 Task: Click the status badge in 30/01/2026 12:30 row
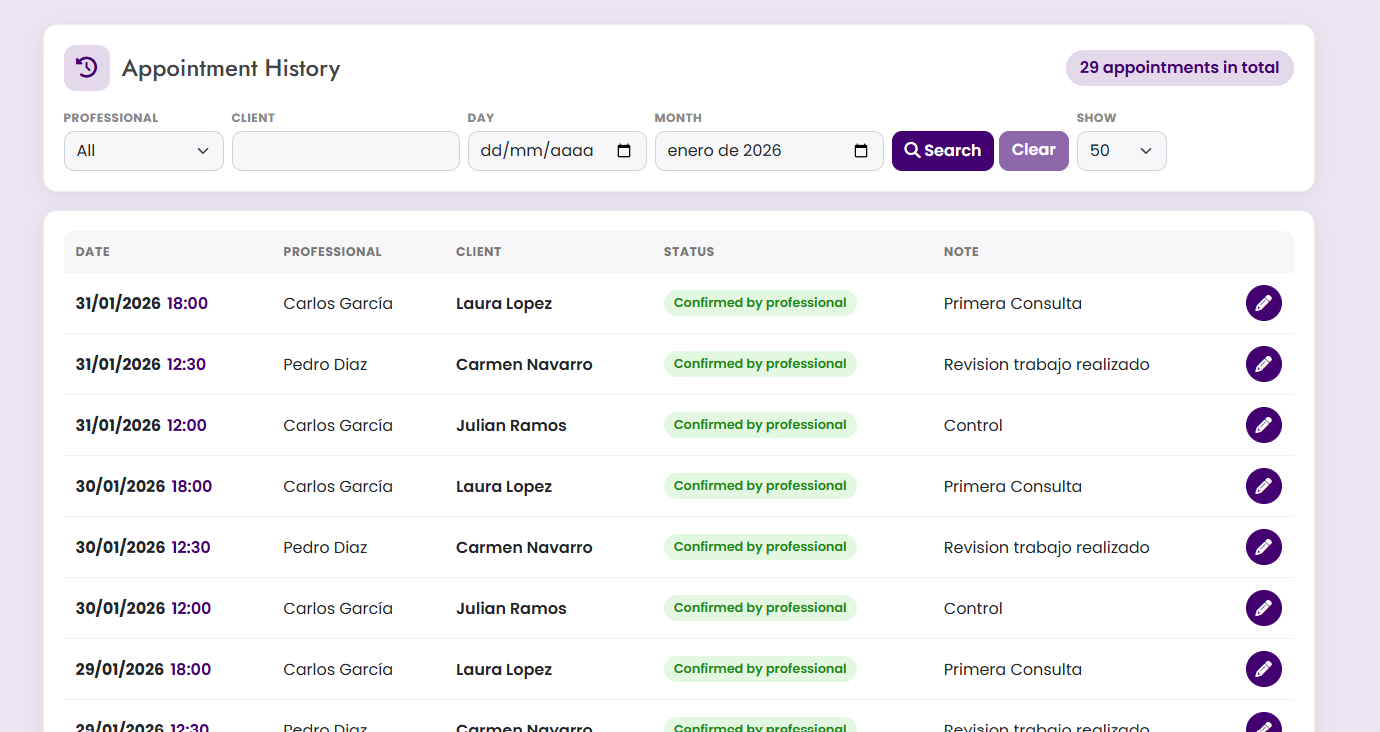(760, 547)
